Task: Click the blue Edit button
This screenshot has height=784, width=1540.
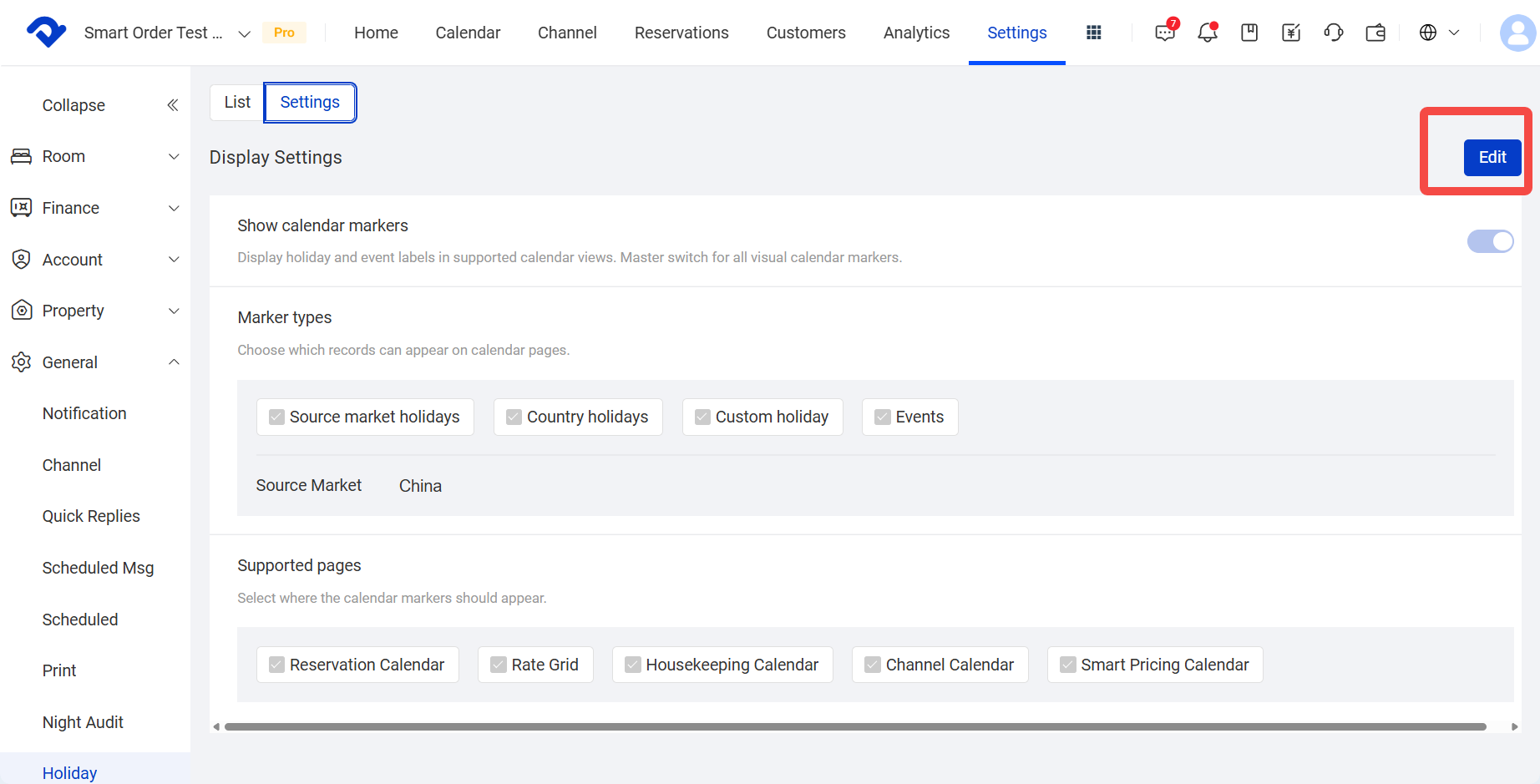Action: (x=1492, y=157)
